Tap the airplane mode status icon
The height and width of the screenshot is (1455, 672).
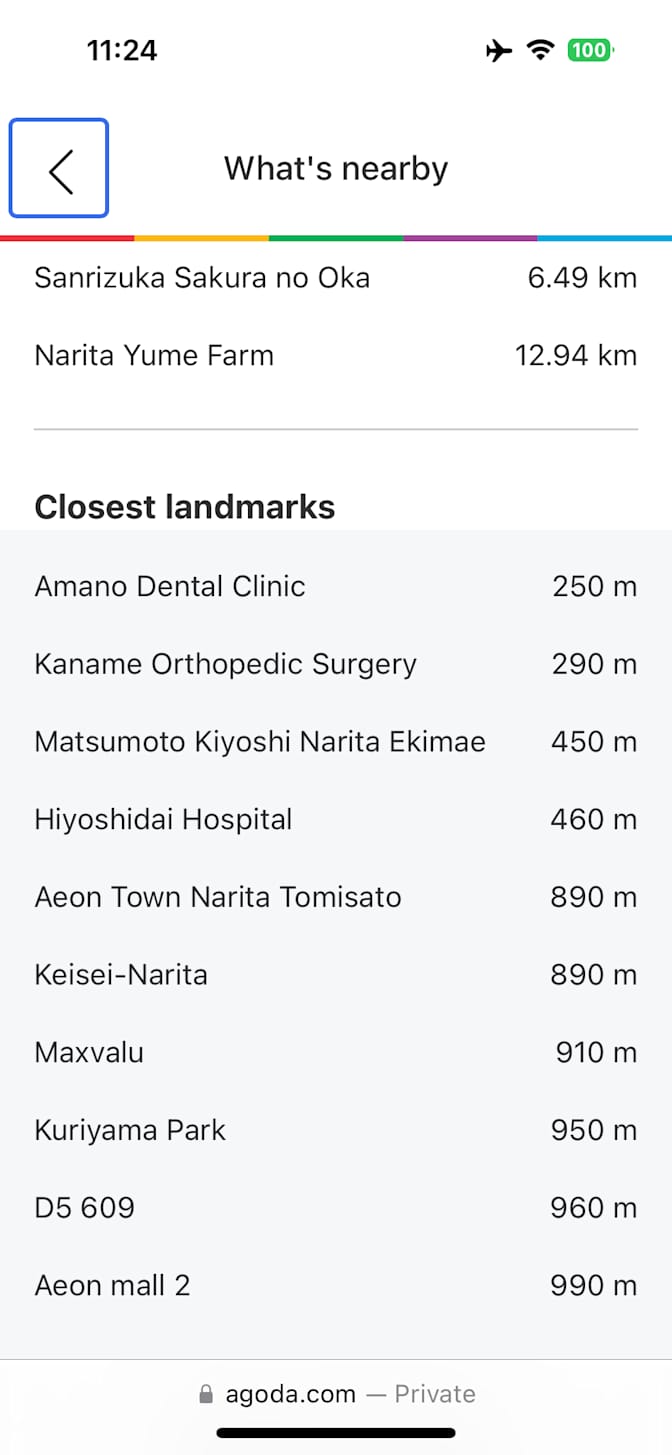click(498, 50)
